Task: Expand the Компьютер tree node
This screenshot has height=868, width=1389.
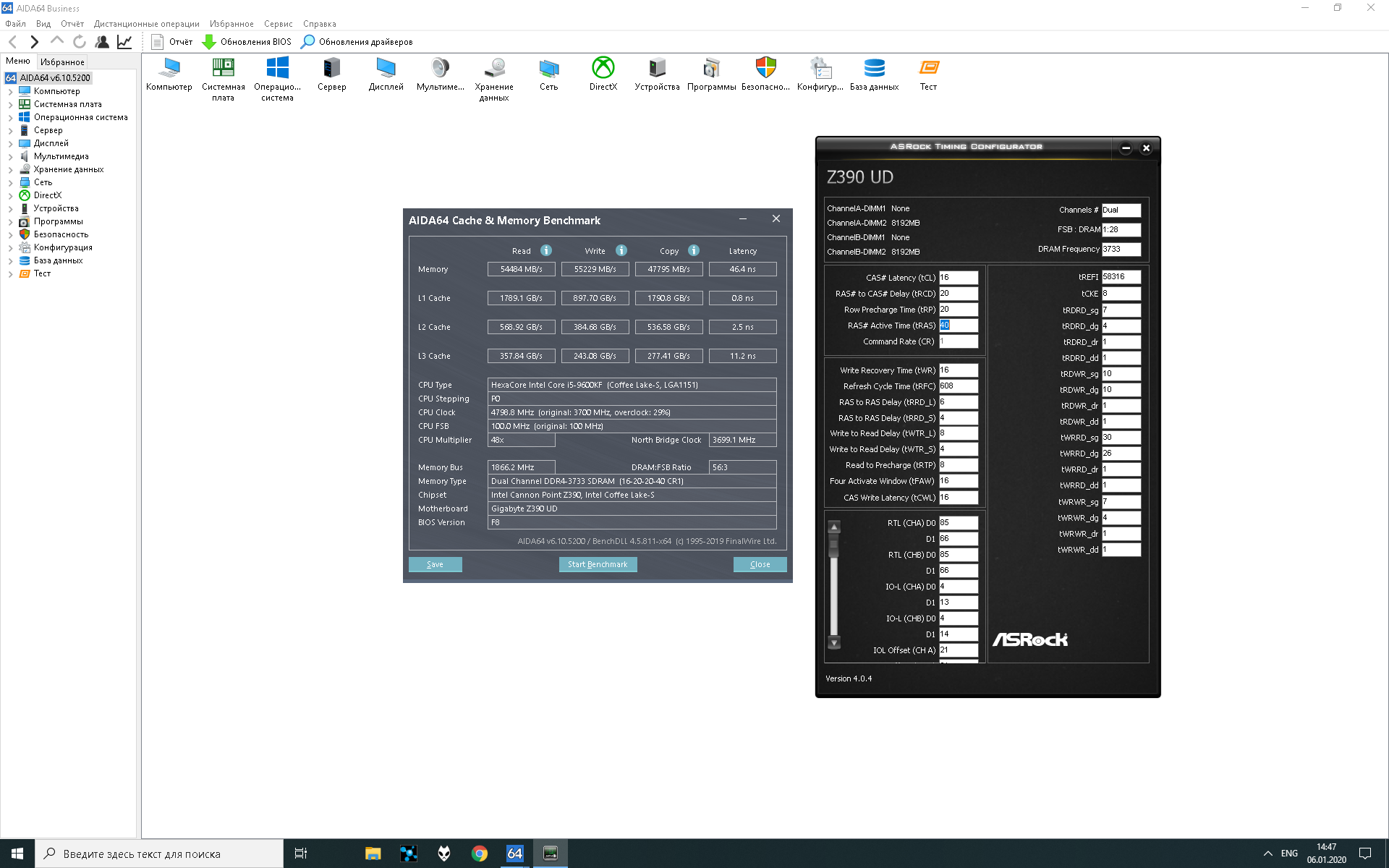Action: pos(10,92)
